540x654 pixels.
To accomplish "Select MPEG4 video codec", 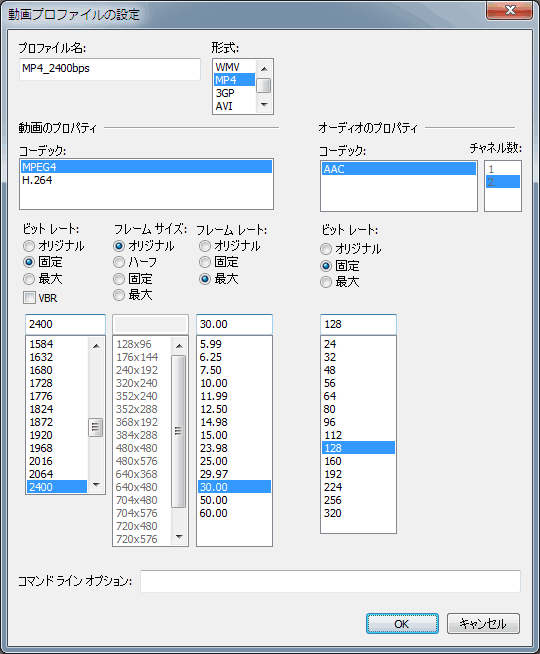I will click(146, 167).
